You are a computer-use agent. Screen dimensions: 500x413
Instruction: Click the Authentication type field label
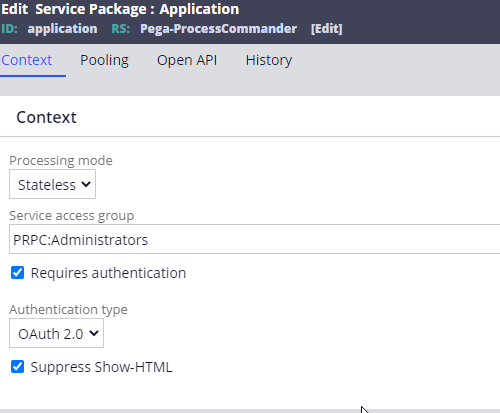68,310
